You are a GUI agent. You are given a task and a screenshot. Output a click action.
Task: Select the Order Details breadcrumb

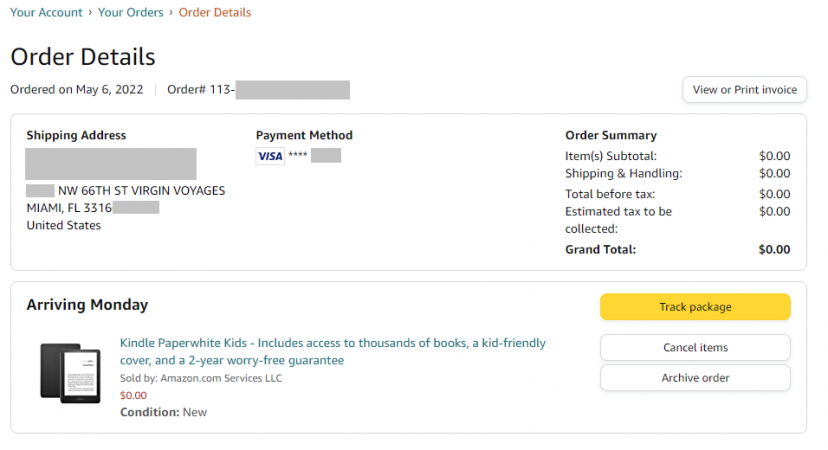[215, 12]
